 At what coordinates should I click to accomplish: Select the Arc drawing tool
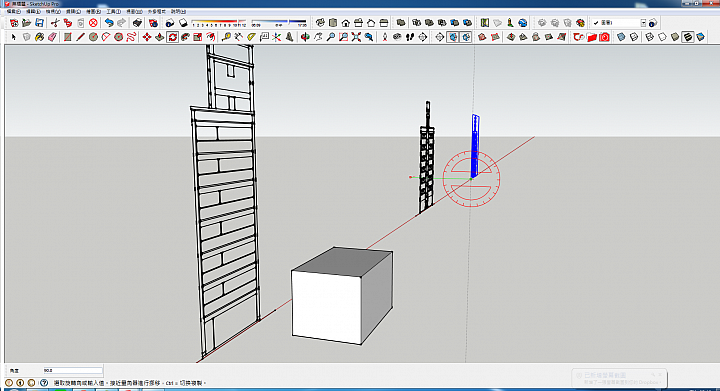(x=106, y=37)
